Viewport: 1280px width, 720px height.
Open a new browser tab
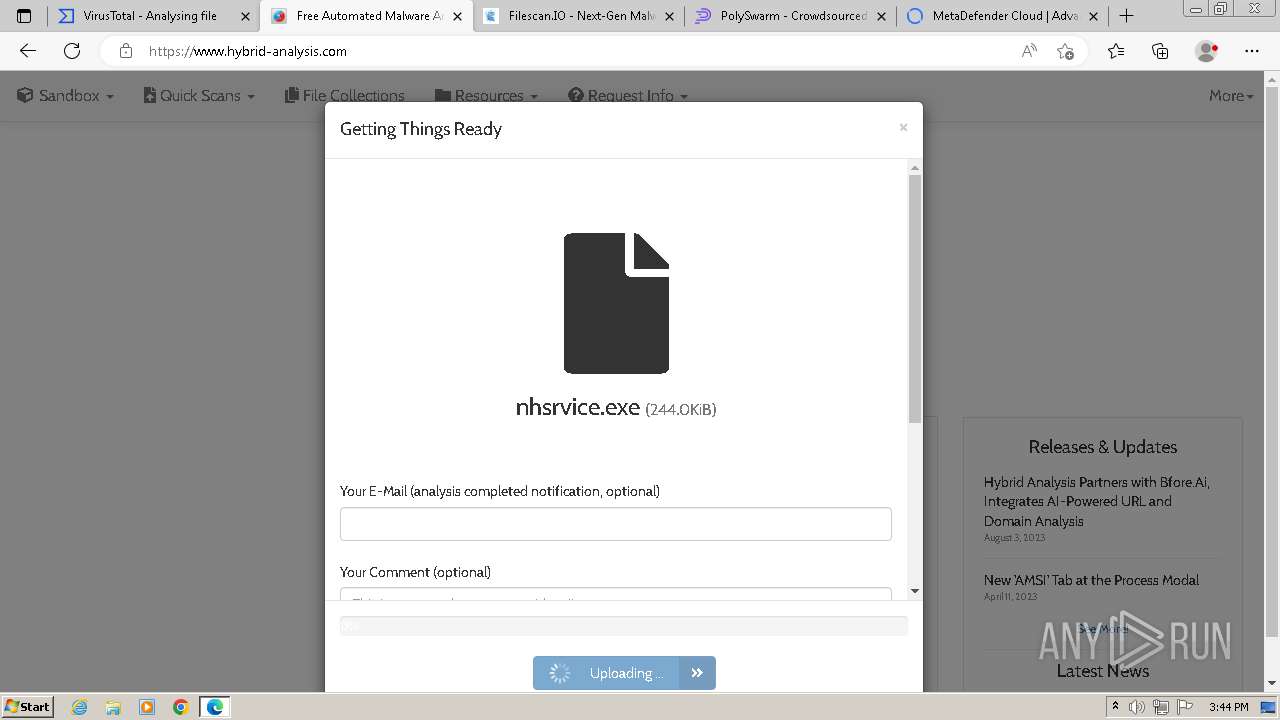tap(1126, 16)
